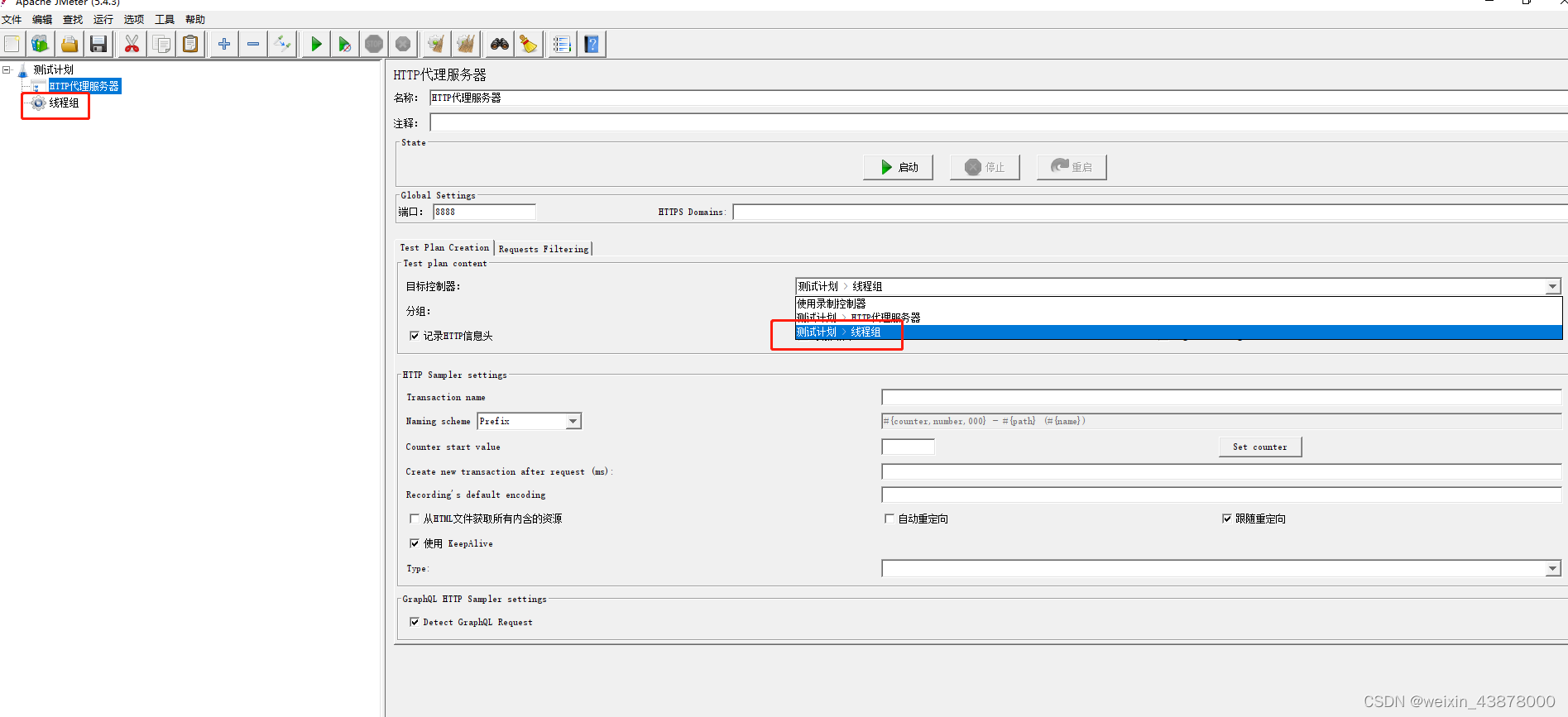Select 线程组 in the tree
Image resolution: width=1568 pixels, height=717 pixels.
click(x=64, y=103)
